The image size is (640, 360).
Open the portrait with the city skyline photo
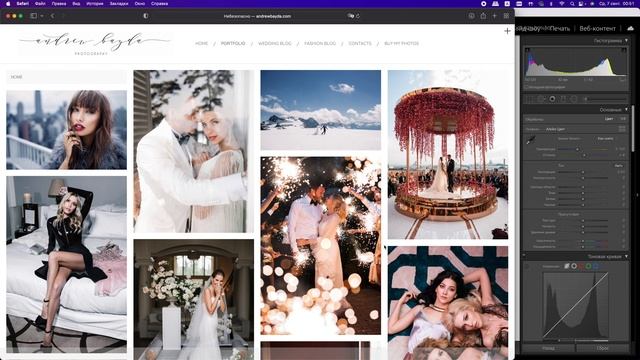tap(67, 130)
